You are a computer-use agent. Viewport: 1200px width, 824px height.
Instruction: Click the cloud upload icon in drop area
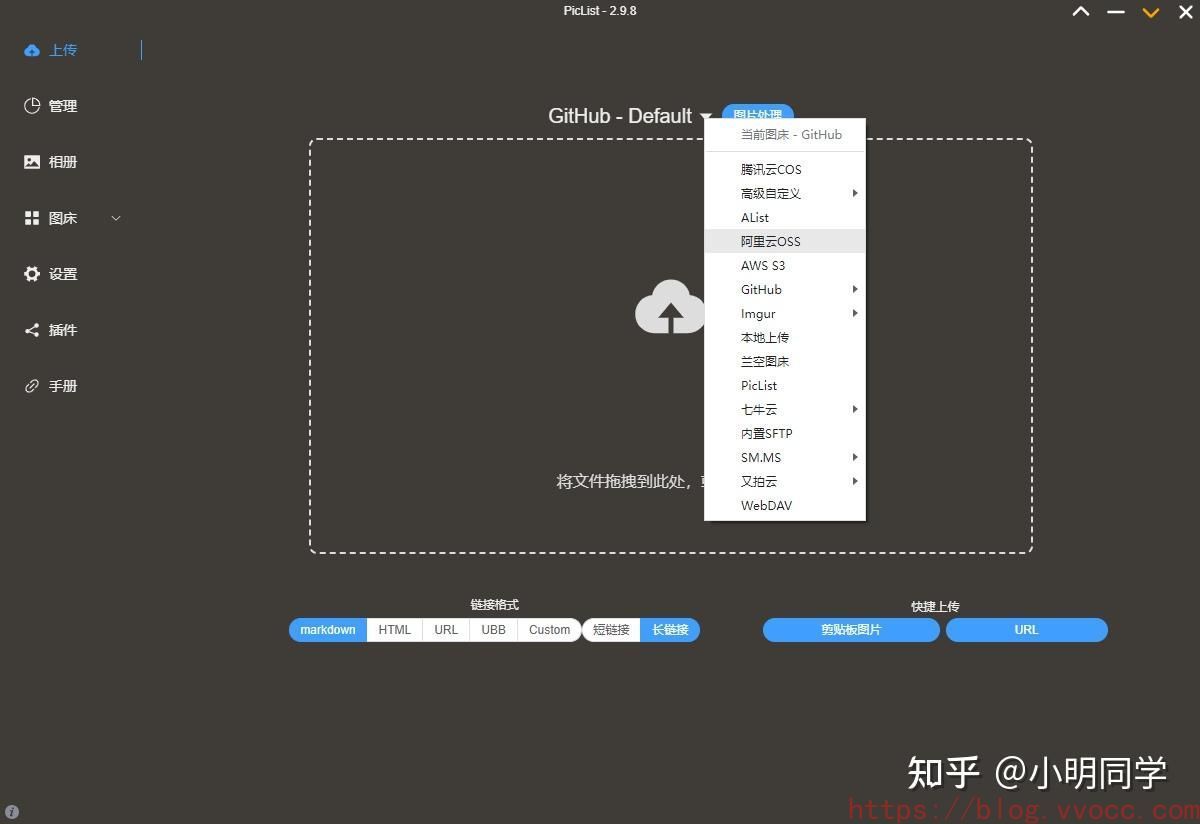[669, 308]
